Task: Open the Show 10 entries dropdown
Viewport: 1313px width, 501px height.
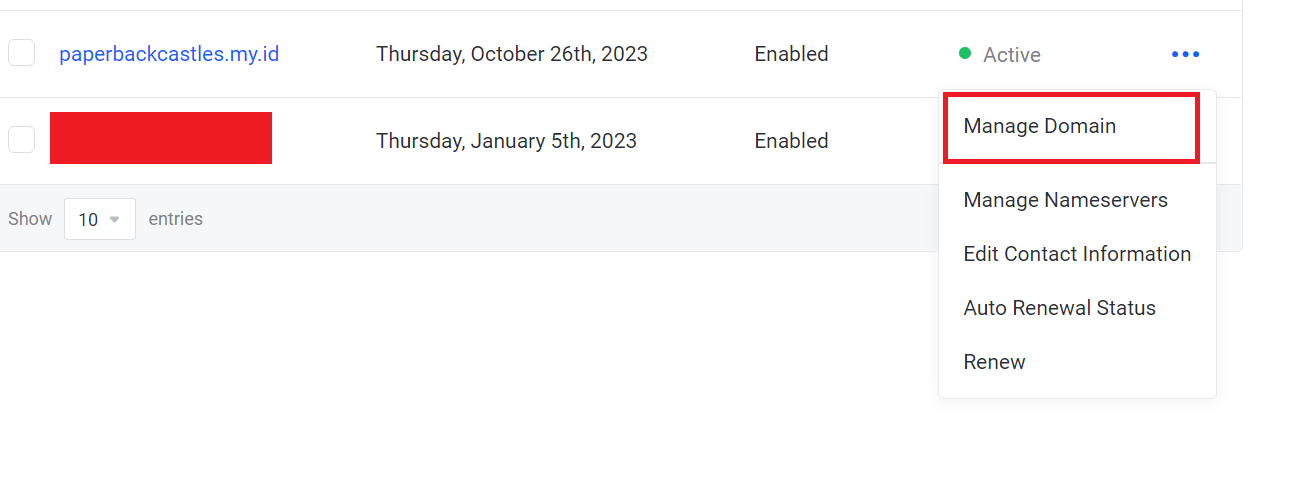Action: pos(99,219)
